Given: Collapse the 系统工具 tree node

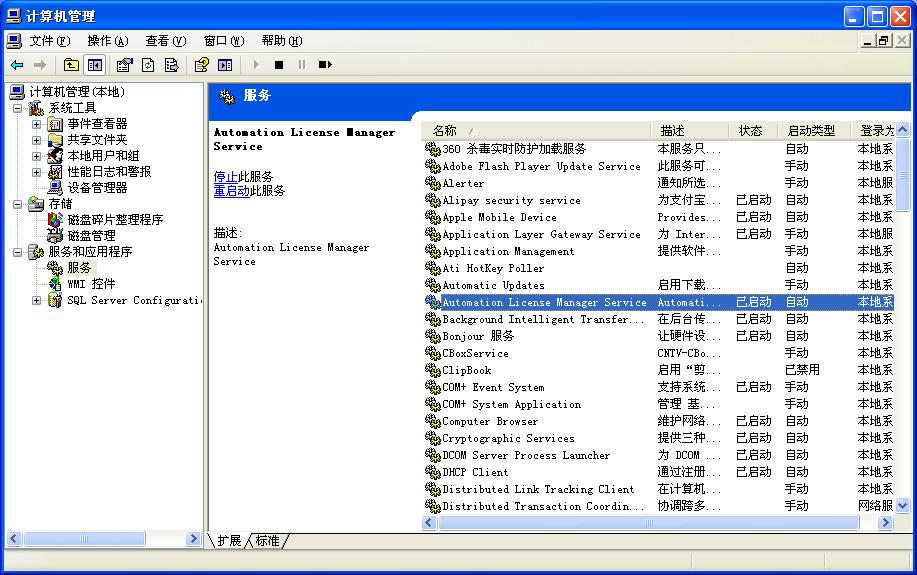Looking at the screenshot, I should tap(18, 108).
